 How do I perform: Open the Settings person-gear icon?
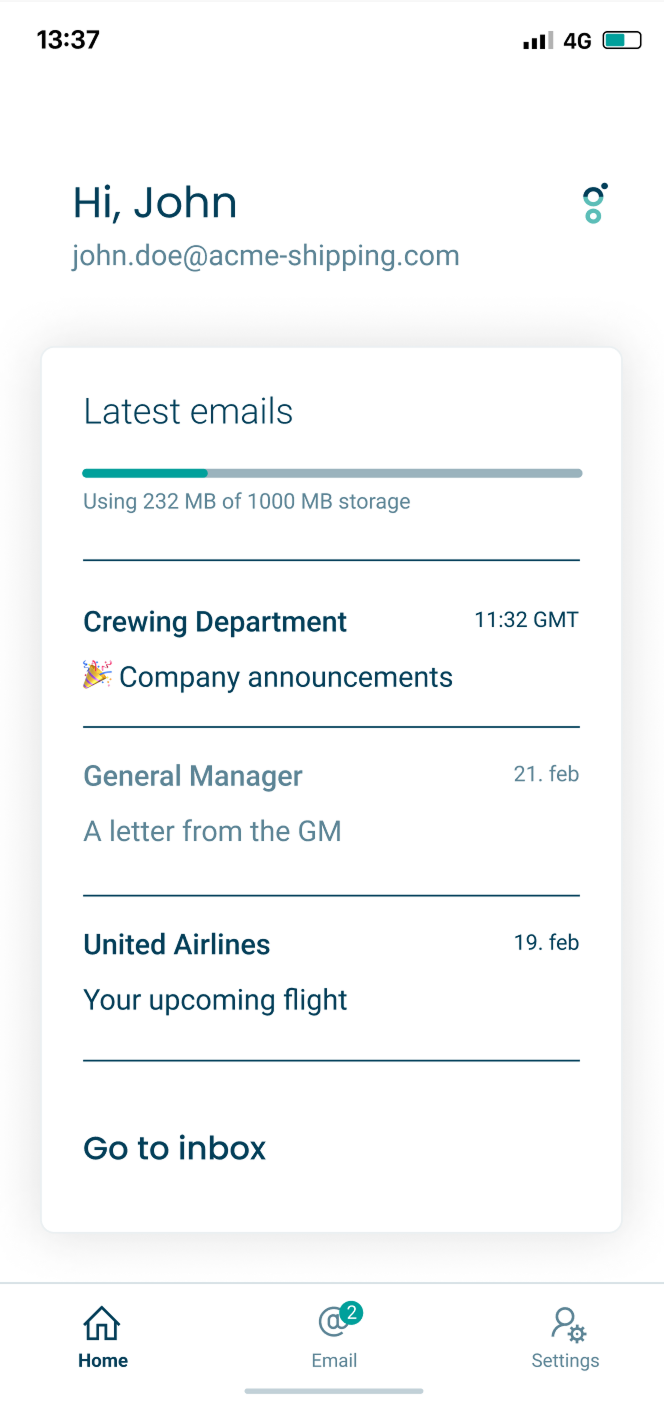[567, 1324]
